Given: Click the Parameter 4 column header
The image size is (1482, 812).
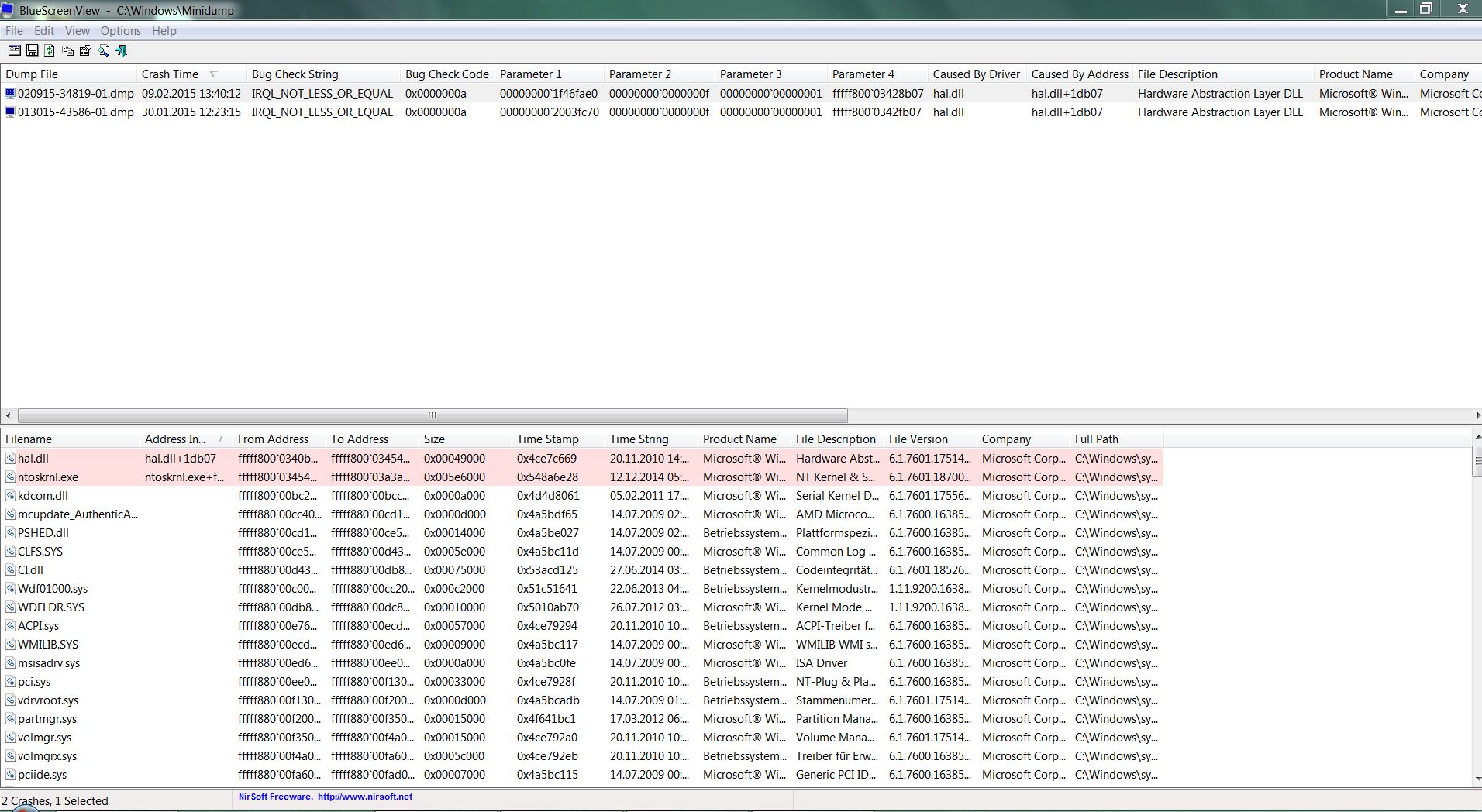Looking at the screenshot, I should point(877,74).
